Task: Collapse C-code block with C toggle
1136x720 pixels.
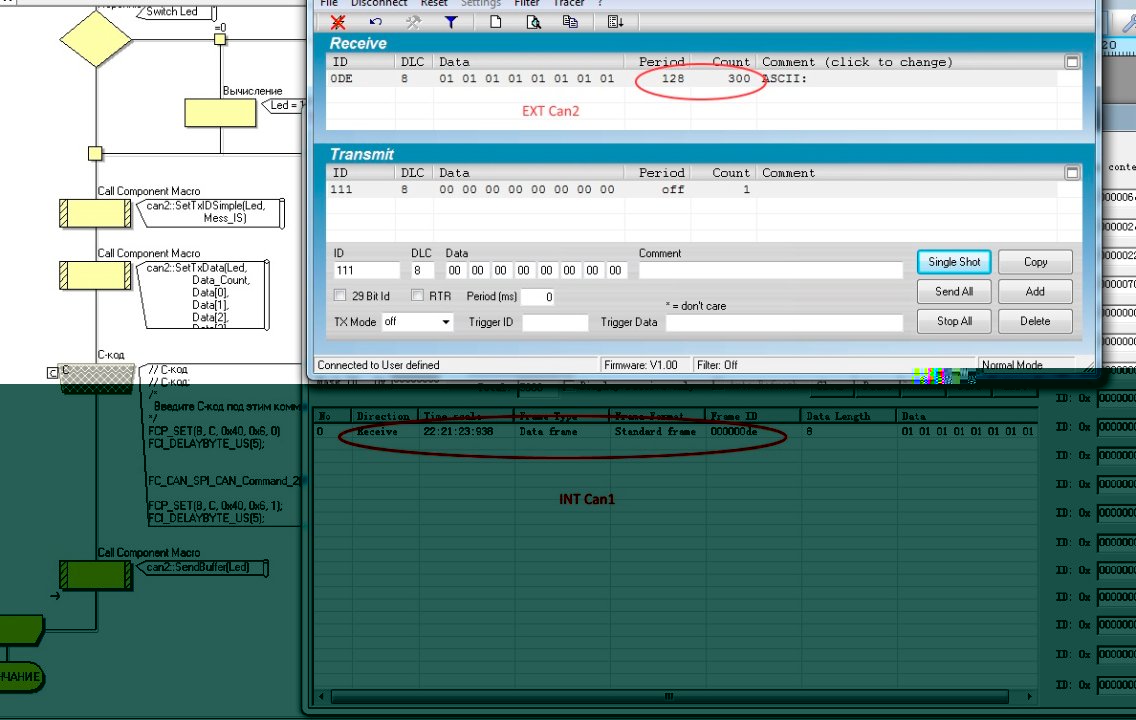Action: tap(52, 372)
